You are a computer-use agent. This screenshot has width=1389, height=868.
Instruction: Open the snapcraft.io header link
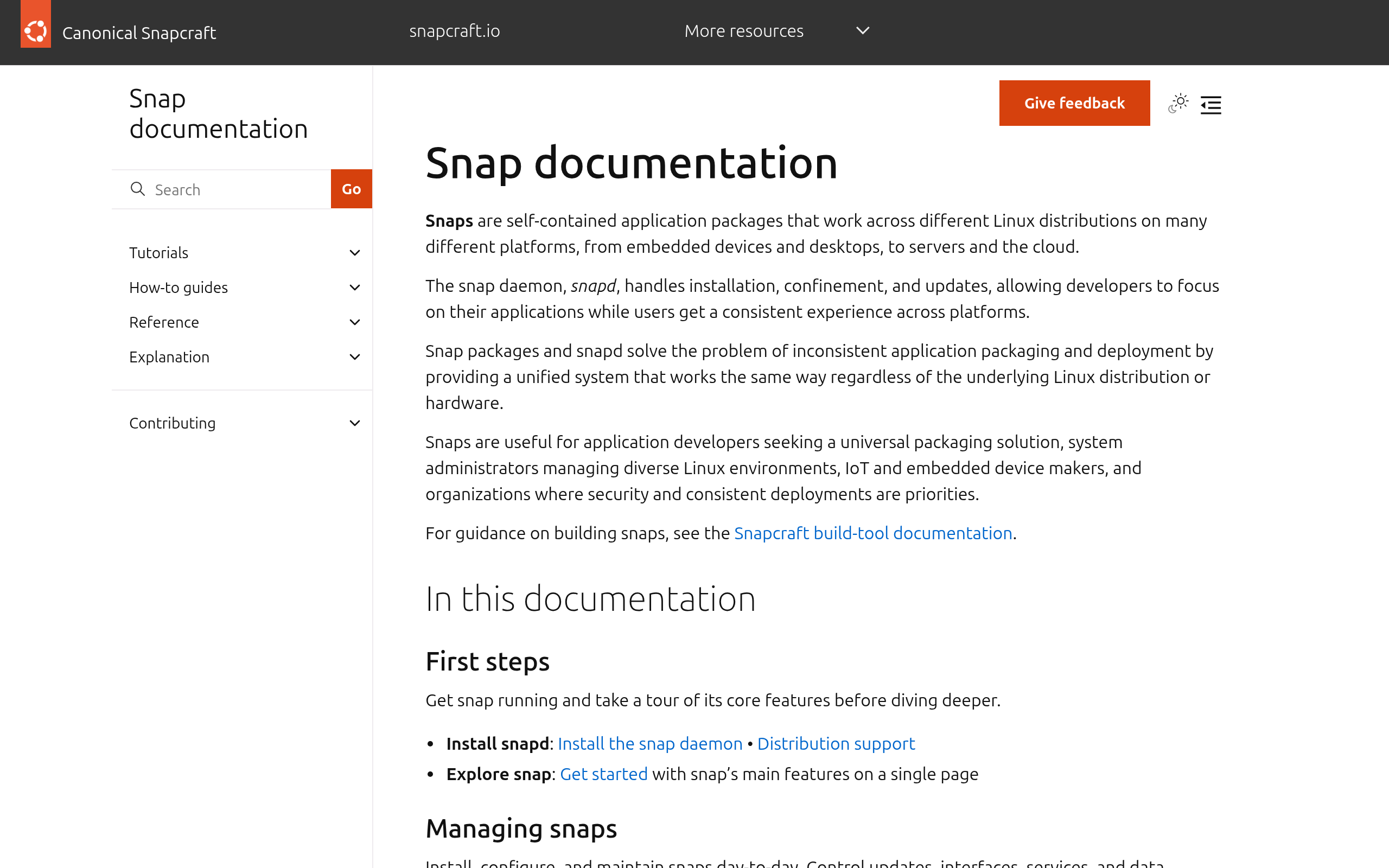tap(455, 30)
